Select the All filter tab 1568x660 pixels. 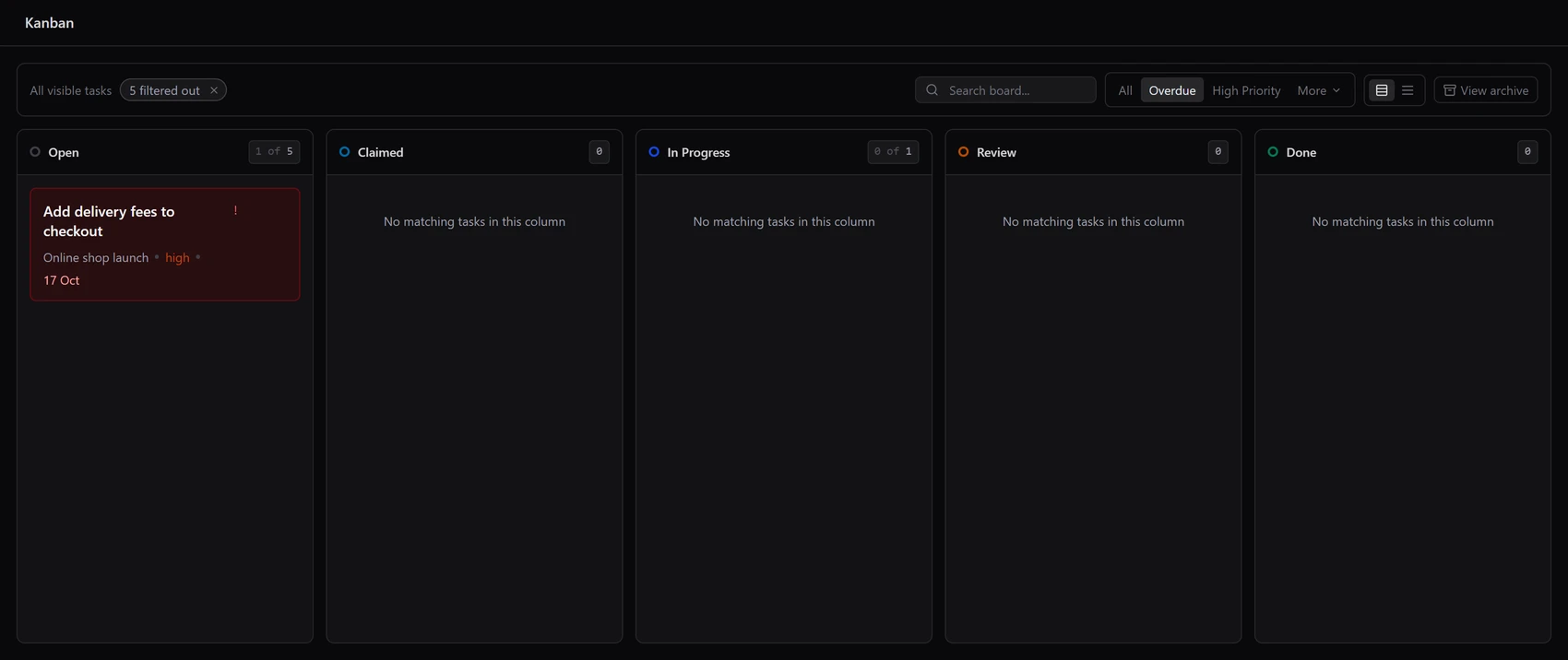[1124, 90]
